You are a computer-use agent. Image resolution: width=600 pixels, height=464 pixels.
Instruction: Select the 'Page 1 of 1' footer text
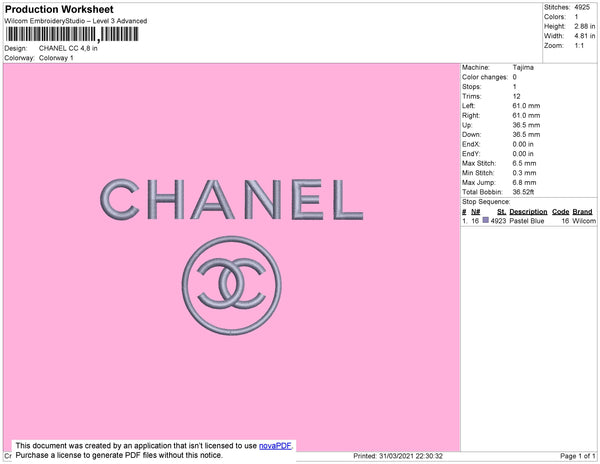click(x=578, y=456)
